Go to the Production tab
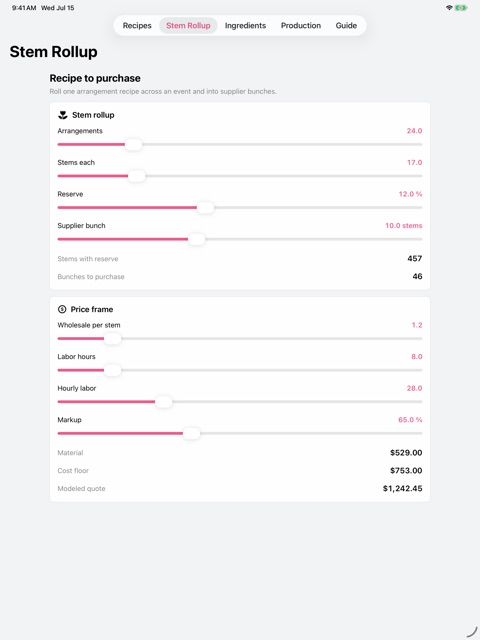Screen dimensions: 480x640 click(301, 25)
